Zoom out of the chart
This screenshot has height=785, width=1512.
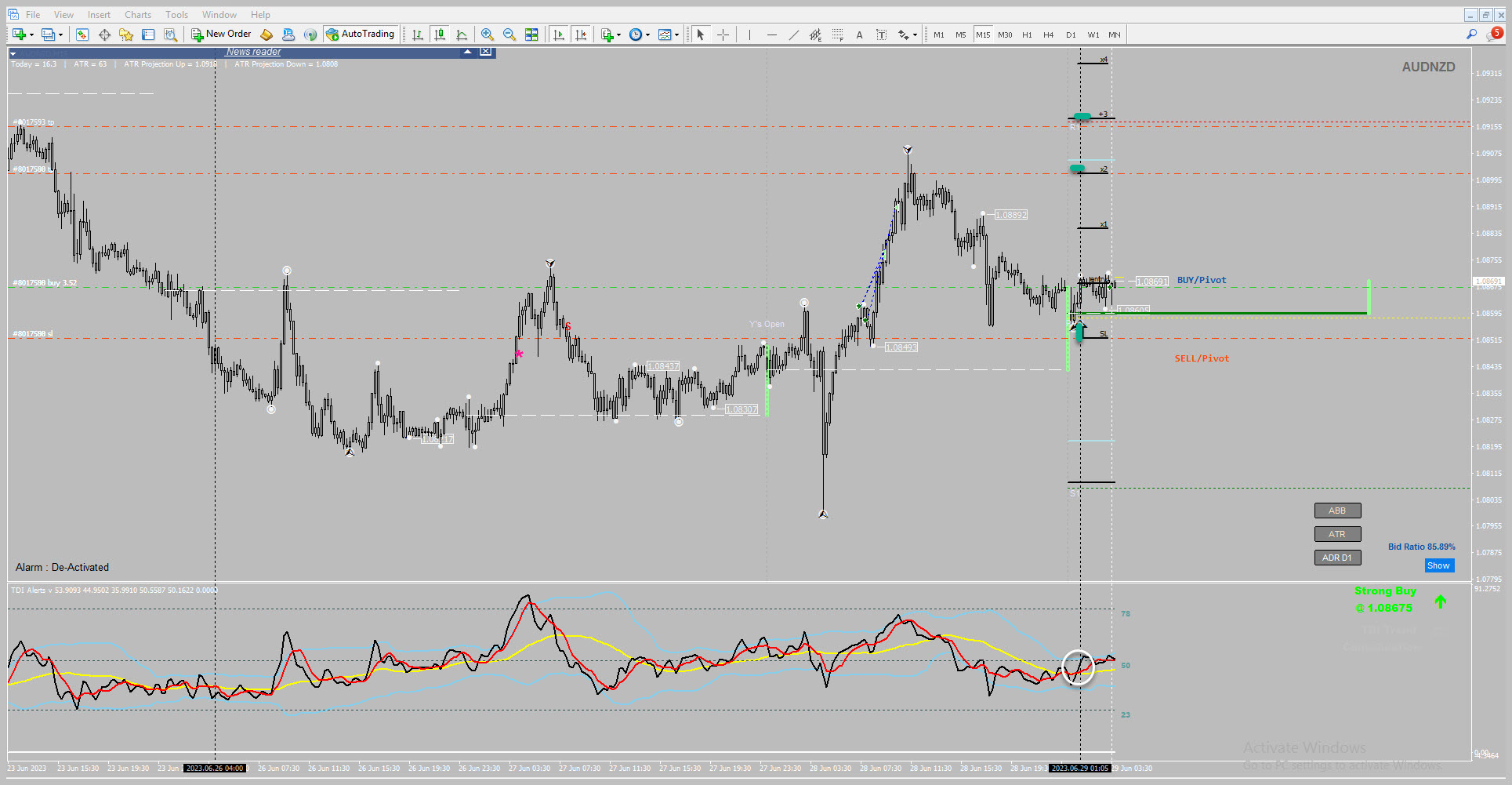pyautogui.click(x=509, y=35)
